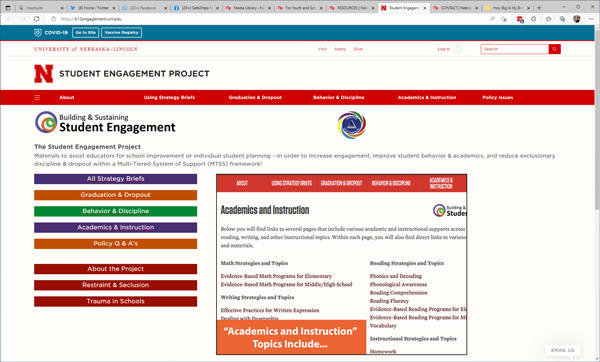
Task: Click the user avatar icon beside Log In
Action: (457, 49)
